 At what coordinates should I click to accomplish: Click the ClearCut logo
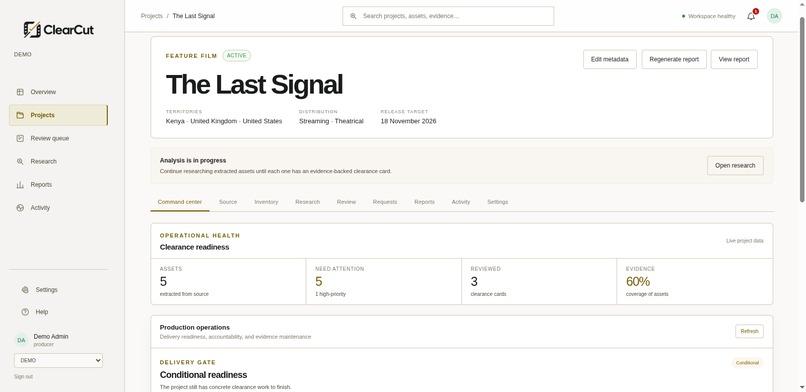click(59, 29)
